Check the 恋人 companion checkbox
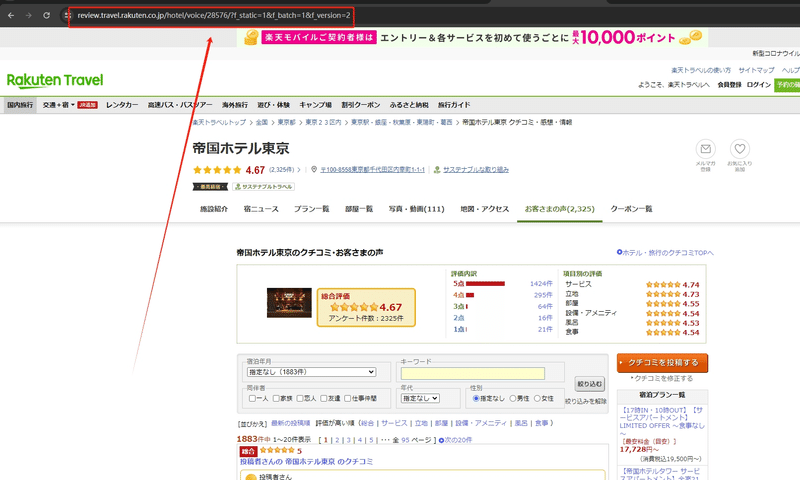800x480 pixels. pos(300,398)
